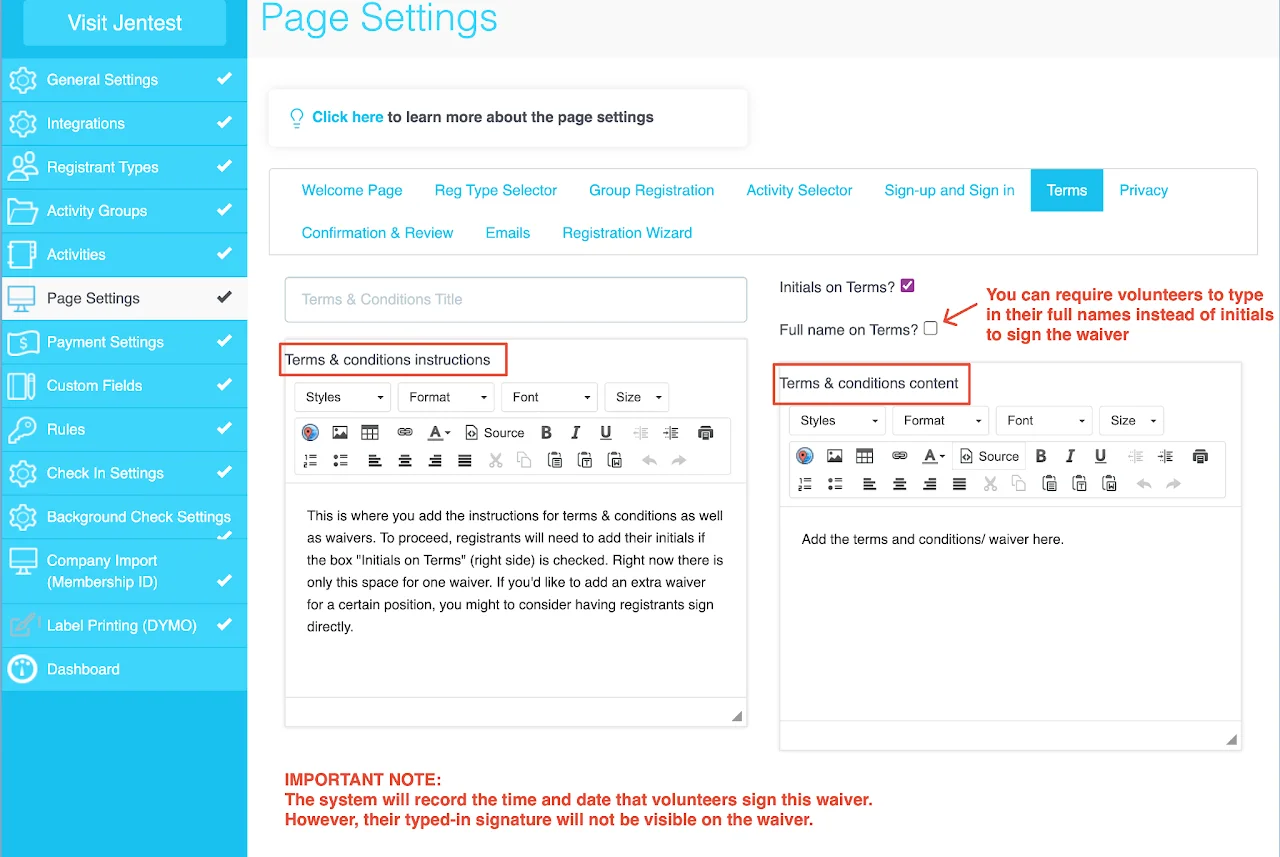This screenshot has height=857, width=1280.
Task: Switch to Welcome Page tab
Action: pos(352,190)
